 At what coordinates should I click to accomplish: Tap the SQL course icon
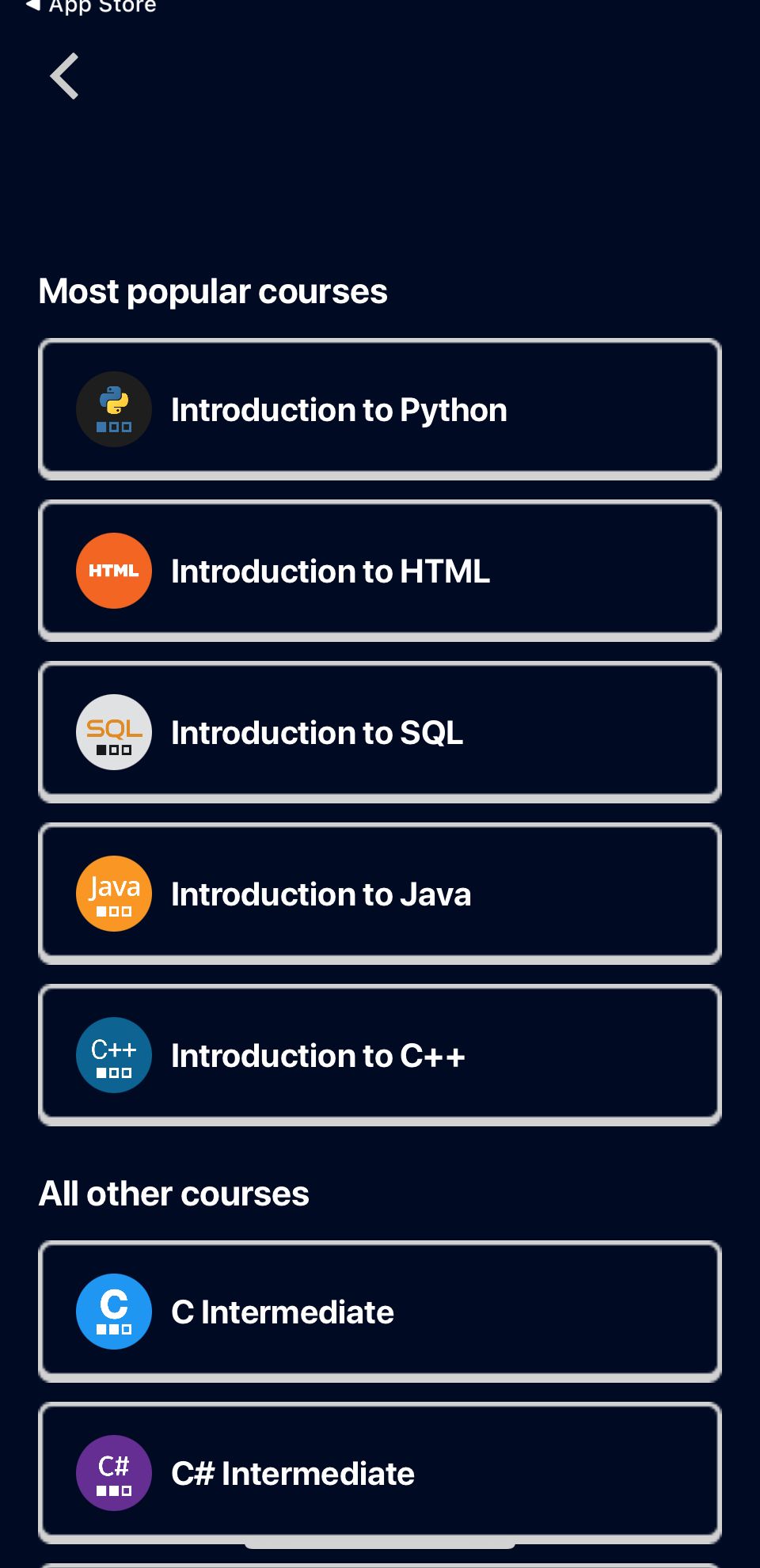tap(114, 732)
